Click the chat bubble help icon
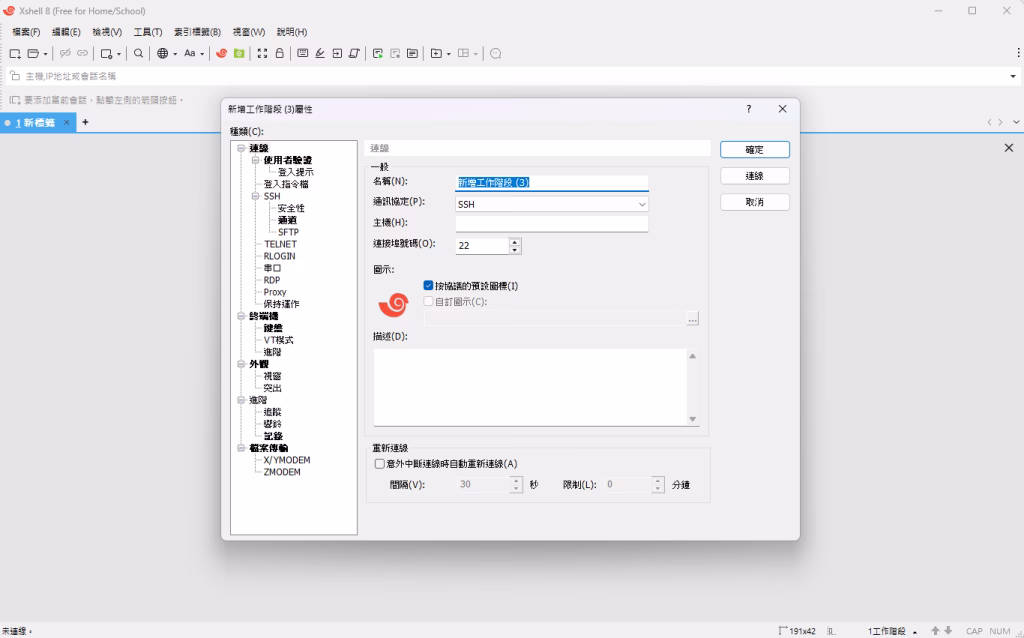The height and width of the screenshot is (638, 1024). coord(496,54)
